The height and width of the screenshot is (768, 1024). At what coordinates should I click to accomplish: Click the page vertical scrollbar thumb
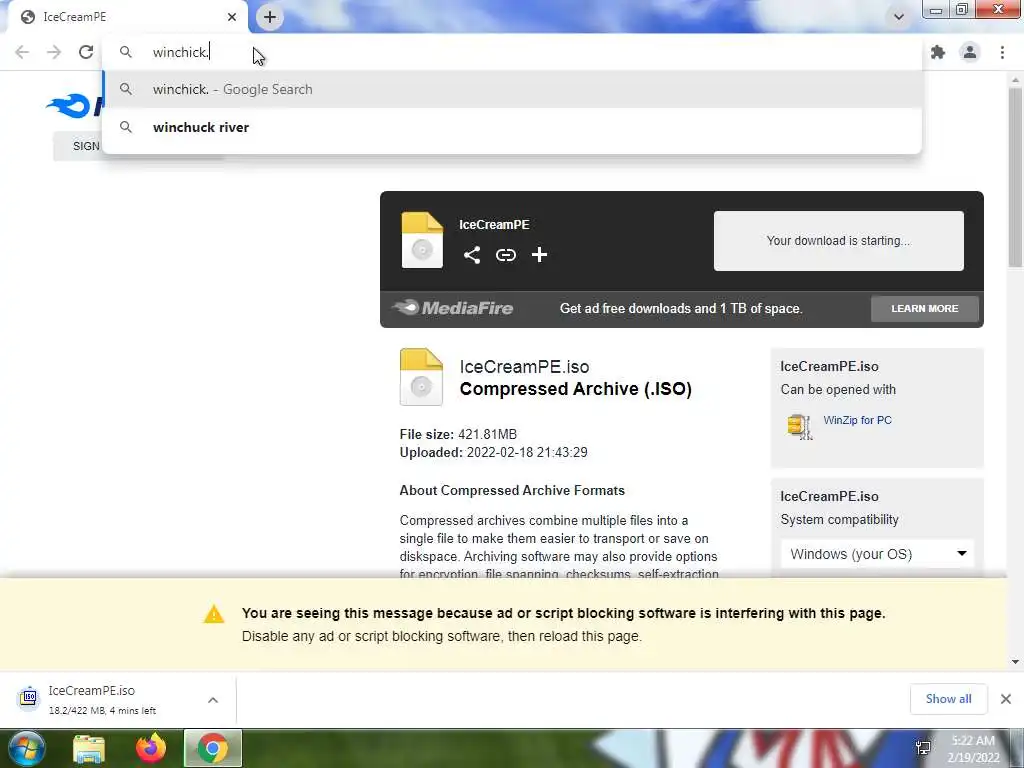(x=1015, y=178)
